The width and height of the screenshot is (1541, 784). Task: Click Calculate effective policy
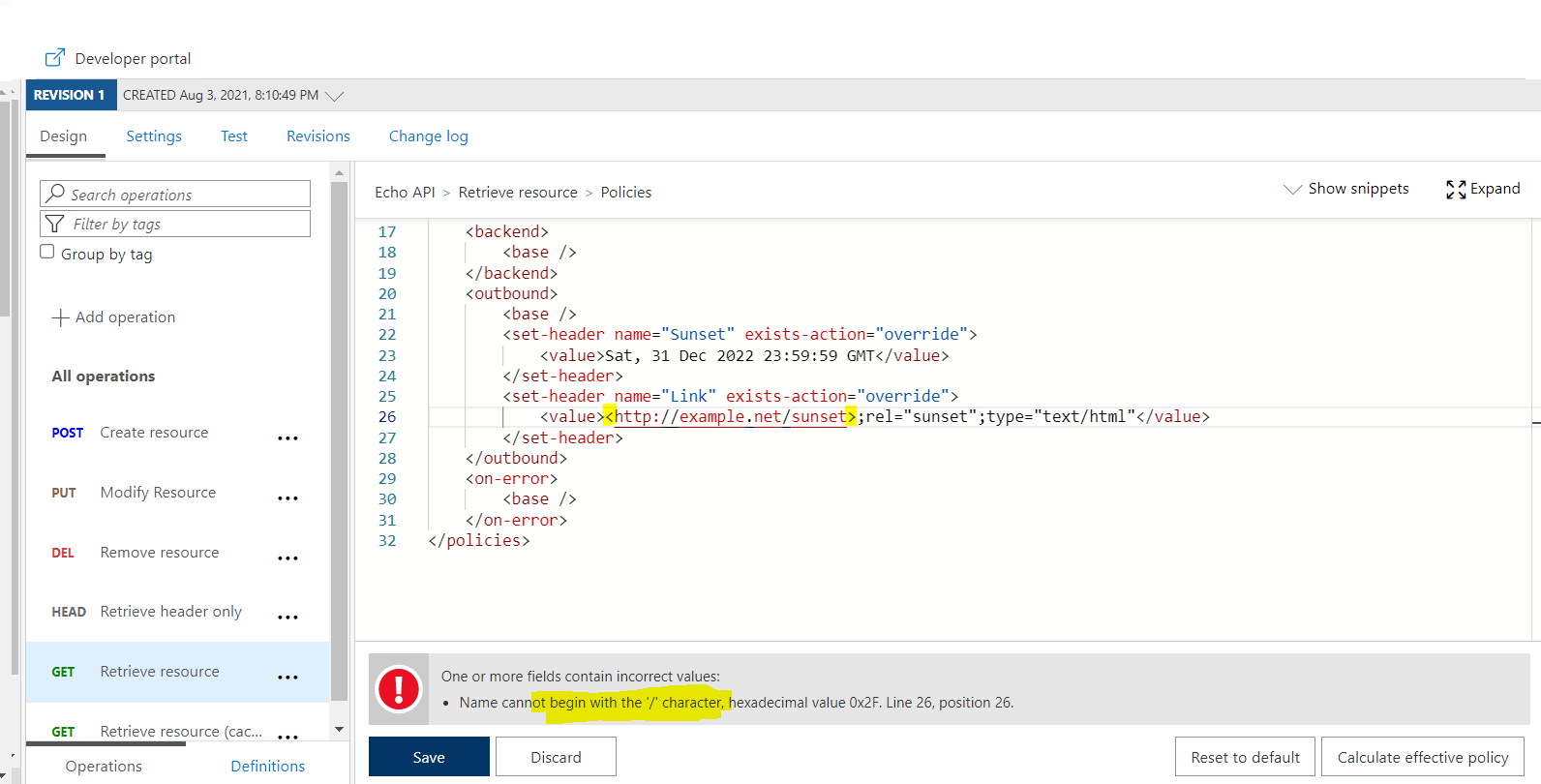pos(1423,757)
